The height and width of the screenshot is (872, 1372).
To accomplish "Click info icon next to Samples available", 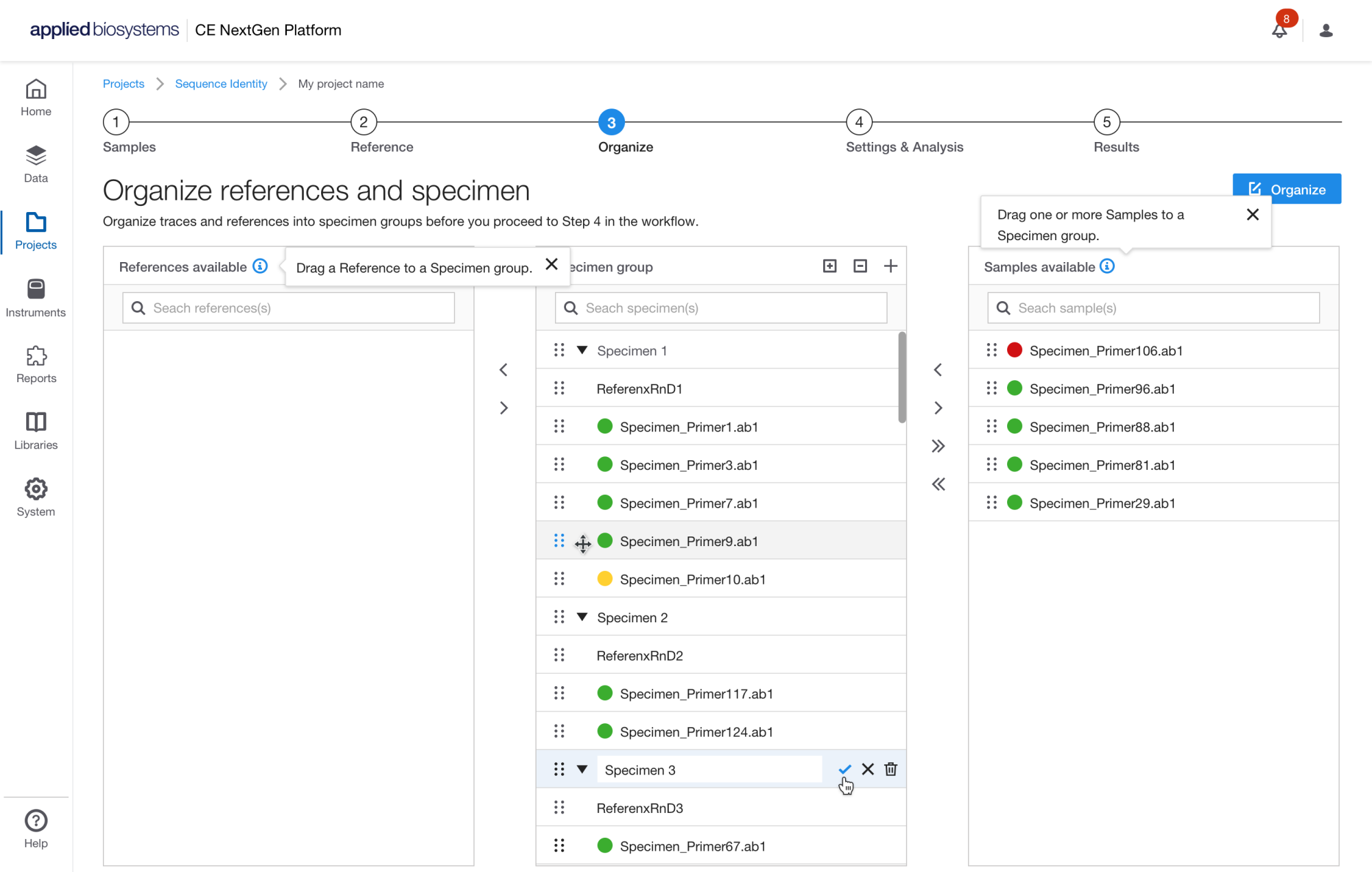I will (x=1107, y=266).
